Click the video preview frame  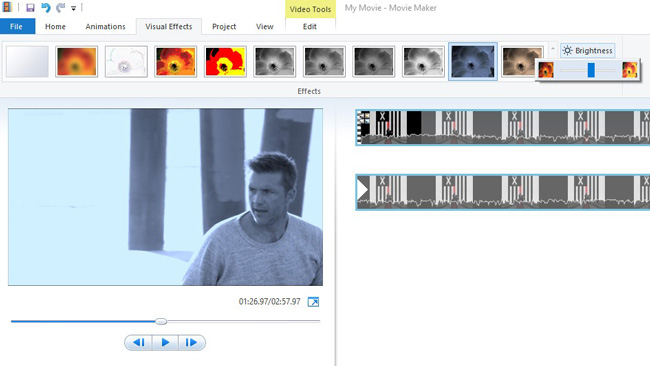[x=165, y=197]
